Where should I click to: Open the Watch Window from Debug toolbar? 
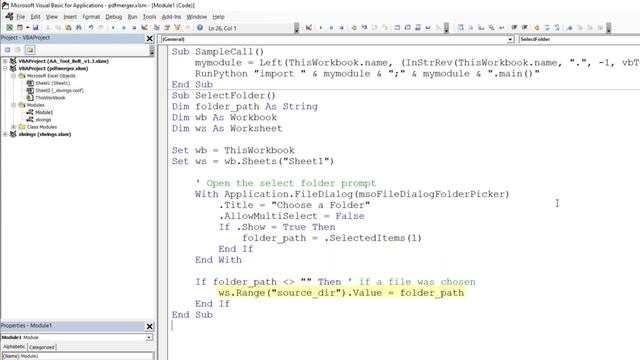coord(418,28)
